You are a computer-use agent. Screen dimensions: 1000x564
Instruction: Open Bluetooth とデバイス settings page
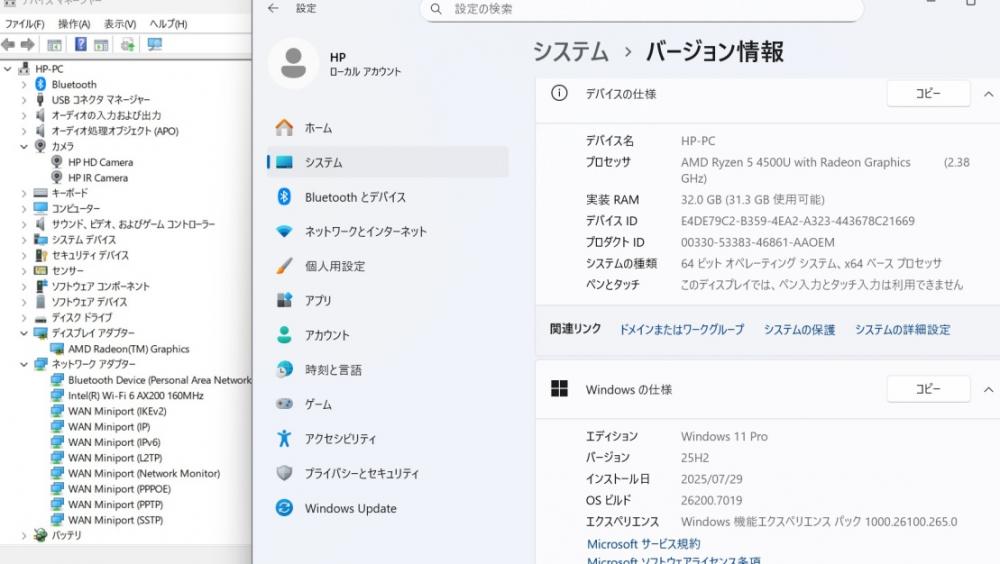pos(387,197)
